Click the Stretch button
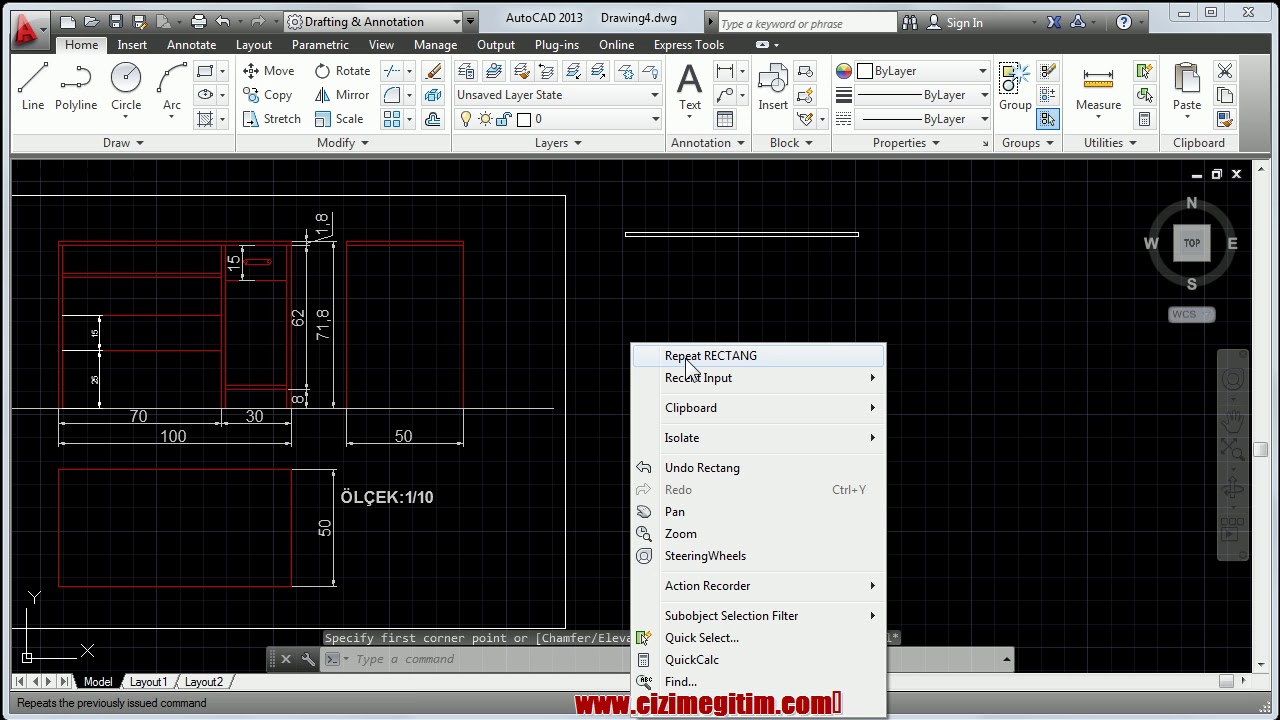This screenshot has width=1280, height=720. [272, 119]
